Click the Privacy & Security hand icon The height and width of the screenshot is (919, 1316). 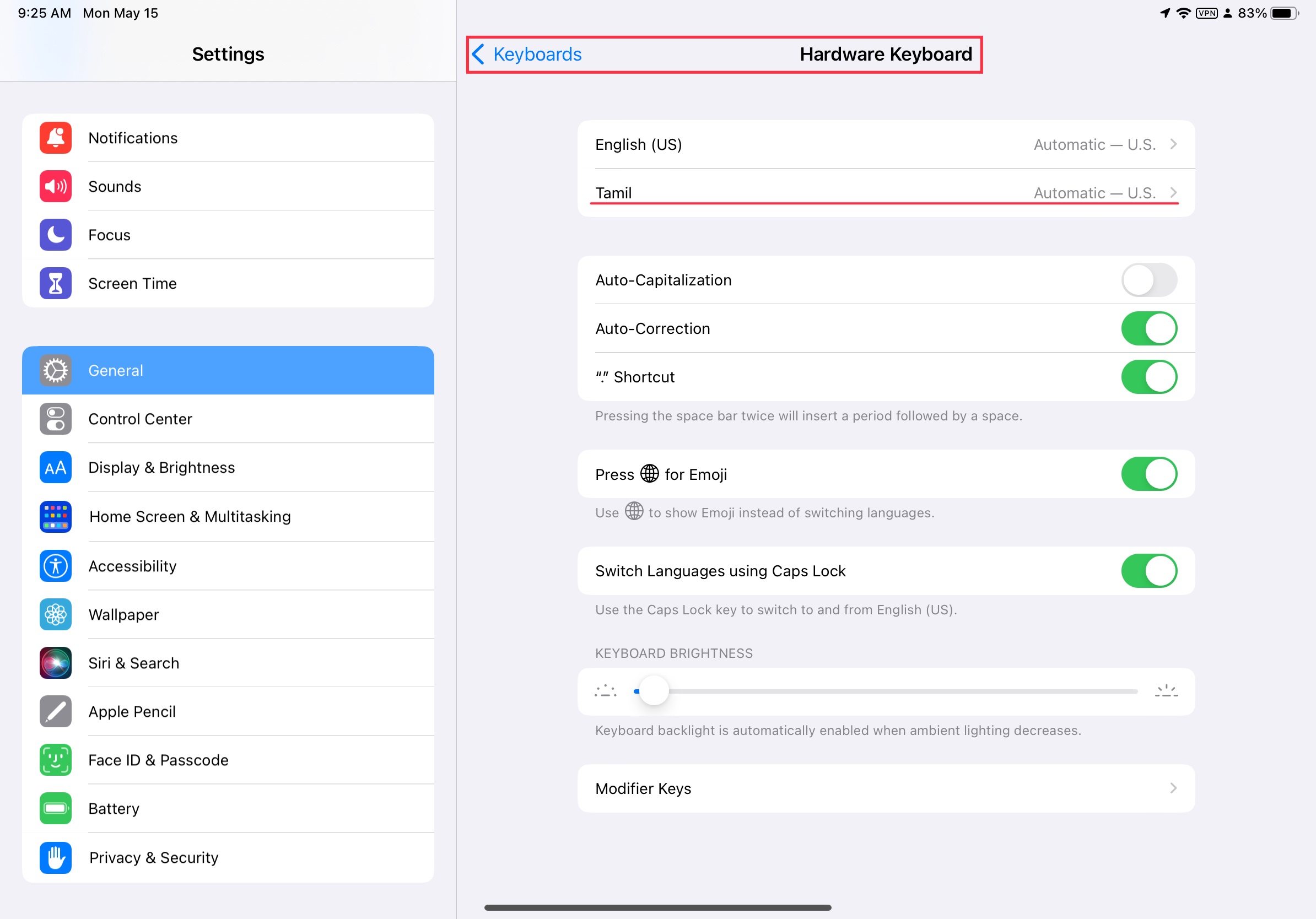[x=56, y=857]
